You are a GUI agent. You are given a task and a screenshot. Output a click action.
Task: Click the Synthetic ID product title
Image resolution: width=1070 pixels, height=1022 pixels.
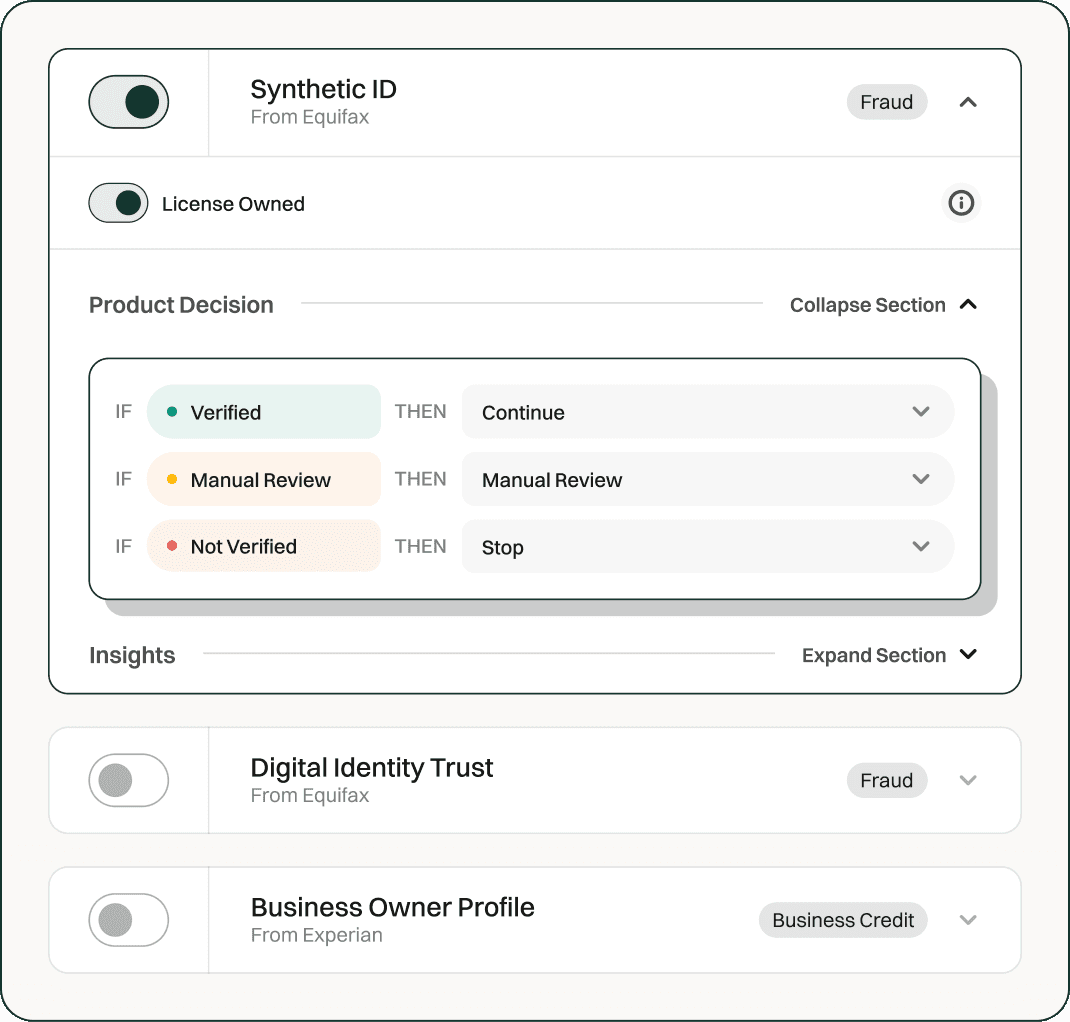click(323, 90)
